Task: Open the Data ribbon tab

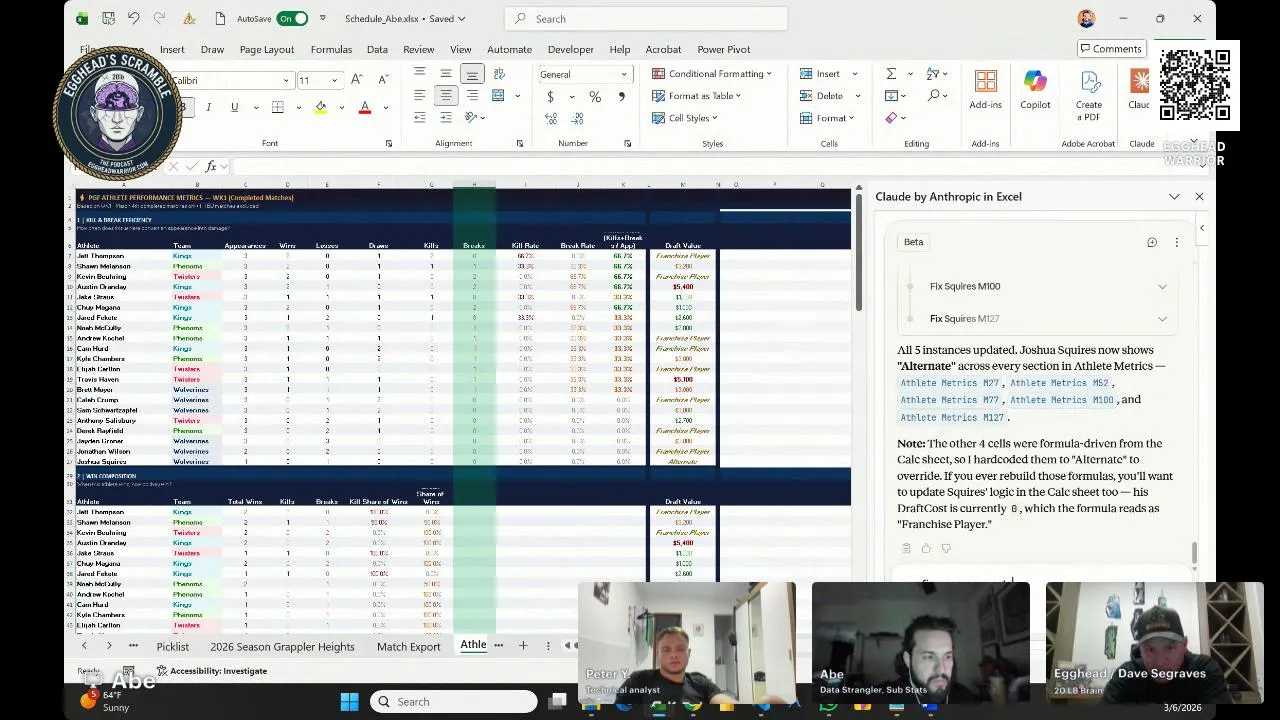Action: (x=377, y=49)
